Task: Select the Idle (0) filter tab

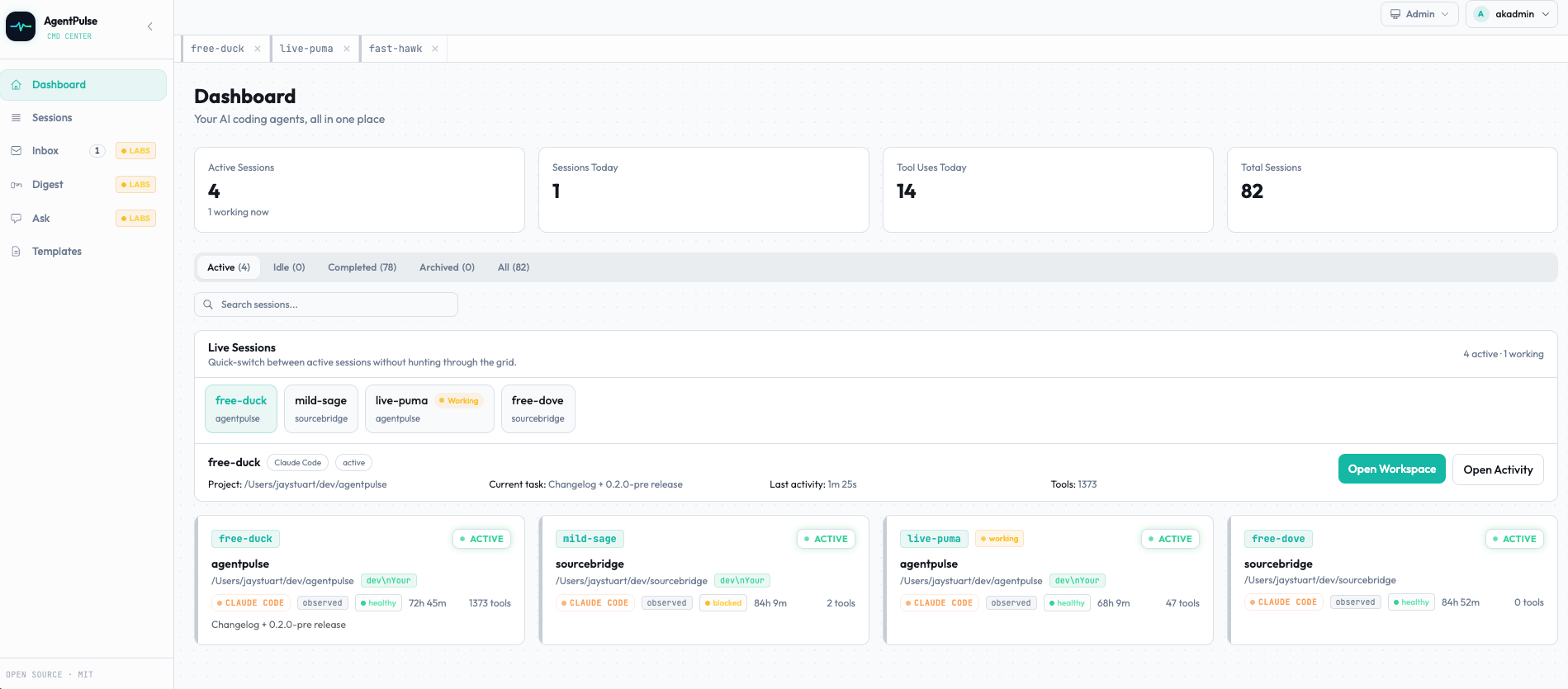Action: (289, 267)
